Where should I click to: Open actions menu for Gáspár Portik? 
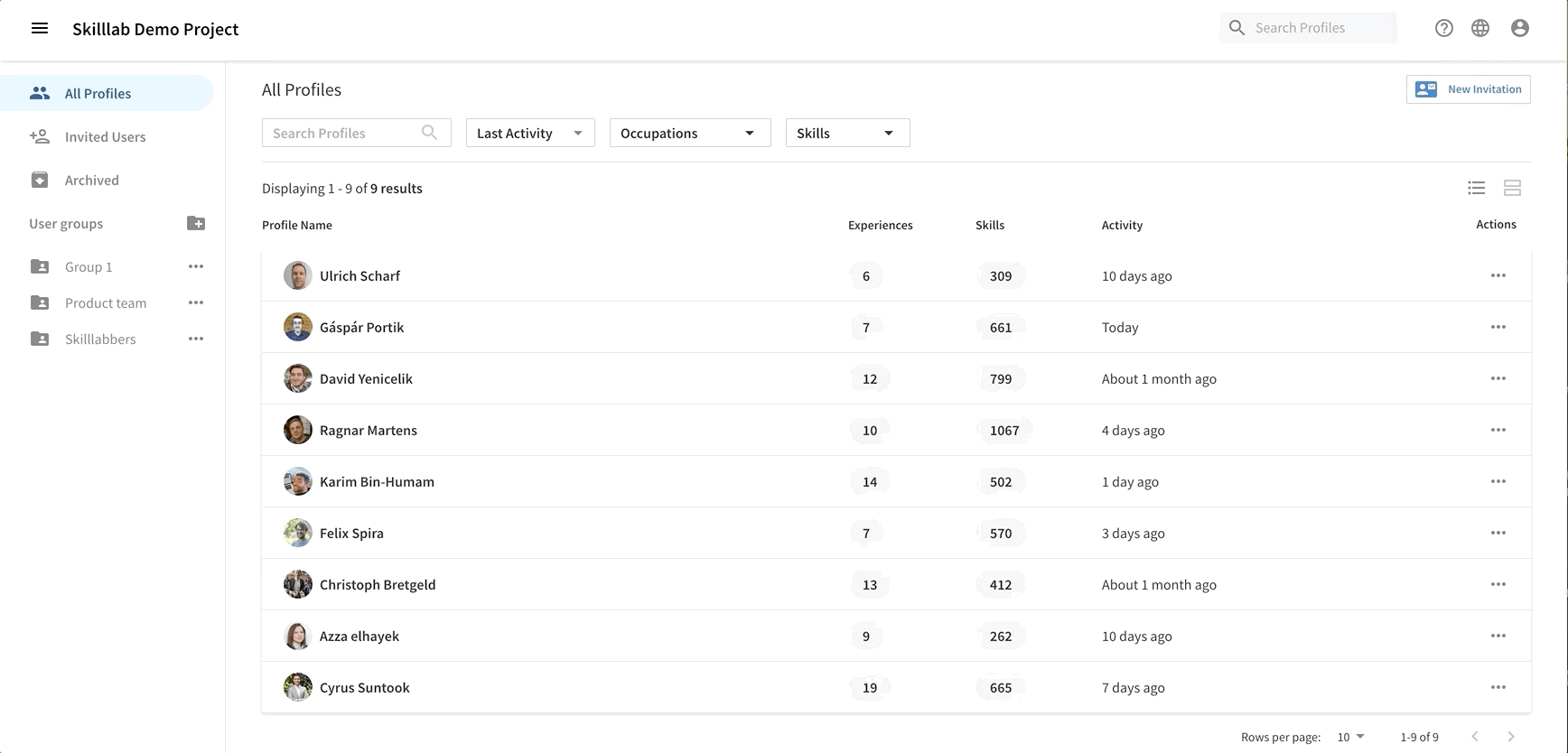tap(1498, 327)
